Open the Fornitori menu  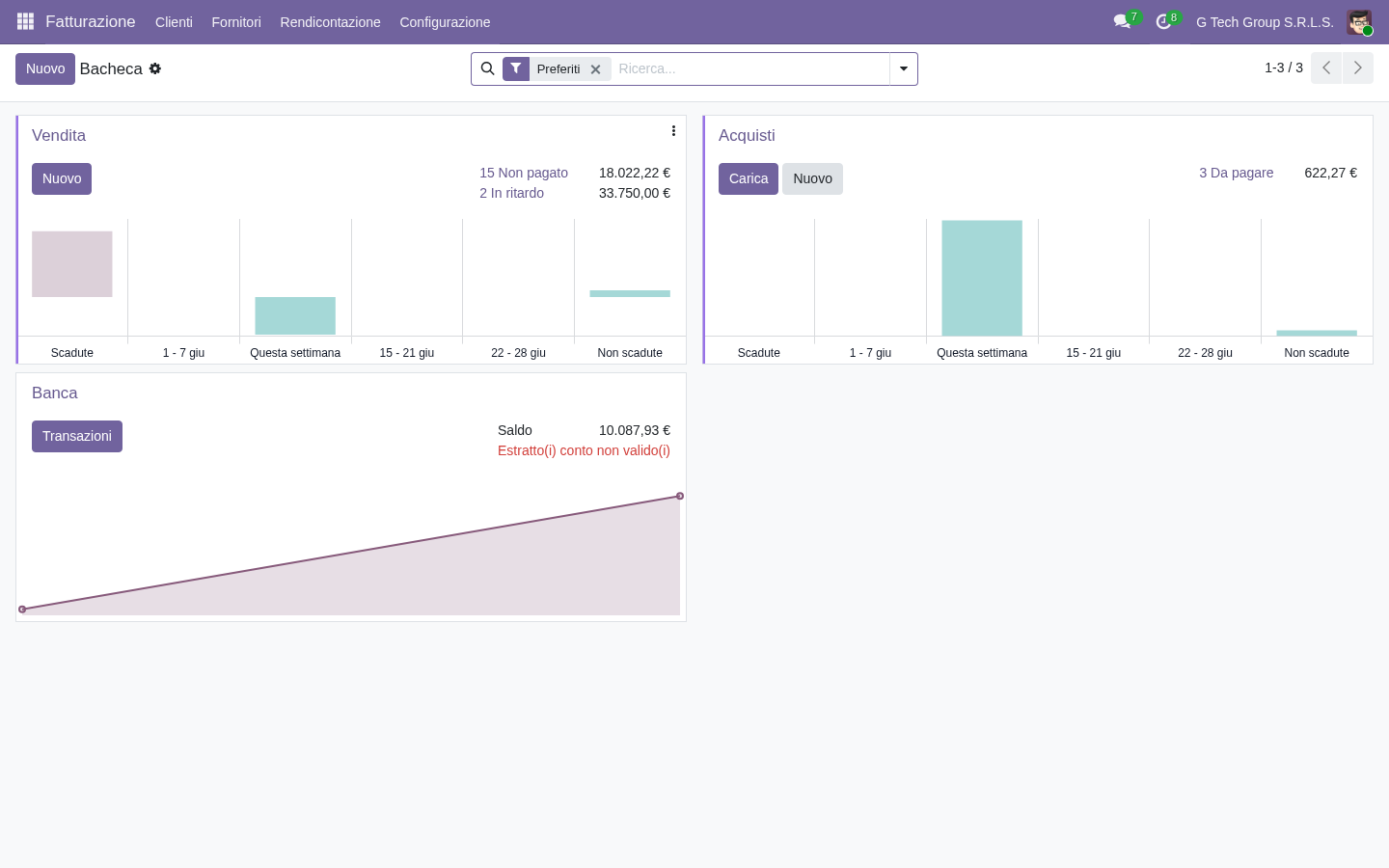point(236,22)
